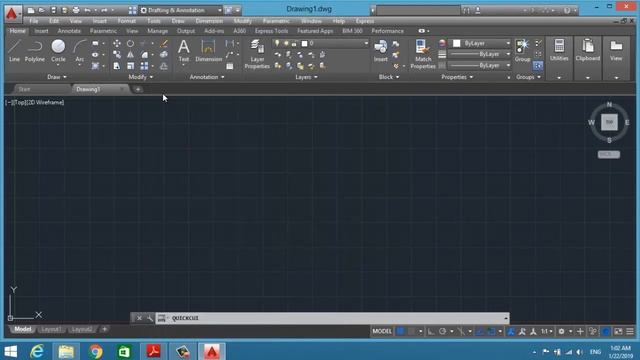Select the Arc tool

pyautogui.click(x=80, y=51)
